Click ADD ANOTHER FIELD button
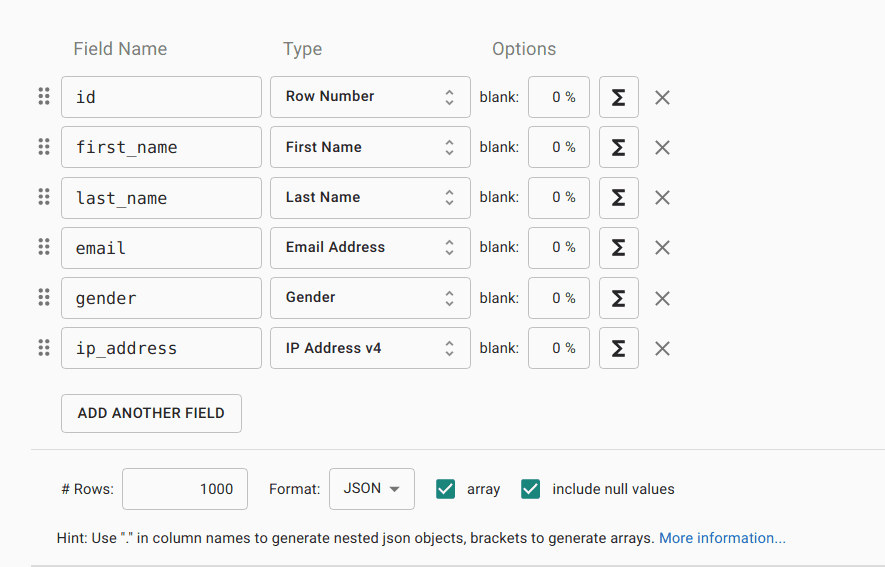This screenshot has width=885, height=567. (x=151, y=413)
